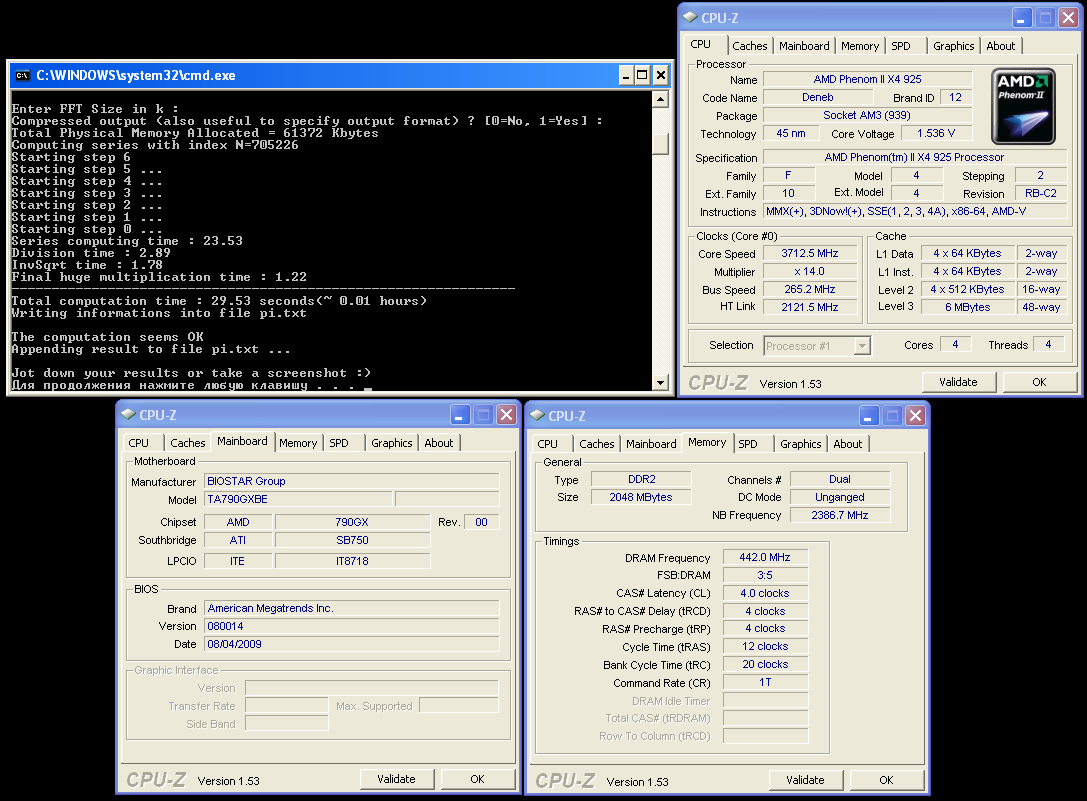
Task: Click Validate in Memory CPU-Z window
Action: point(806,780)
